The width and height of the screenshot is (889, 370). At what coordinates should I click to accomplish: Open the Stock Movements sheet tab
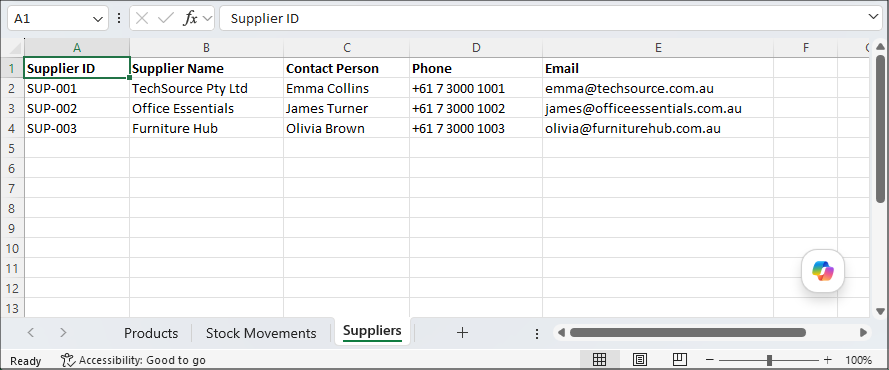tap(261, 333)
